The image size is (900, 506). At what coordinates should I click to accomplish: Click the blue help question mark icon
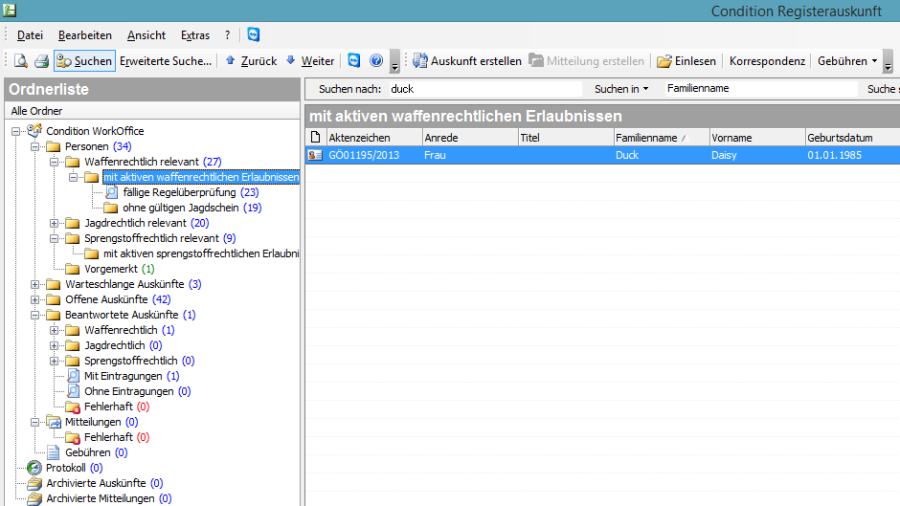tap(376, 61)
